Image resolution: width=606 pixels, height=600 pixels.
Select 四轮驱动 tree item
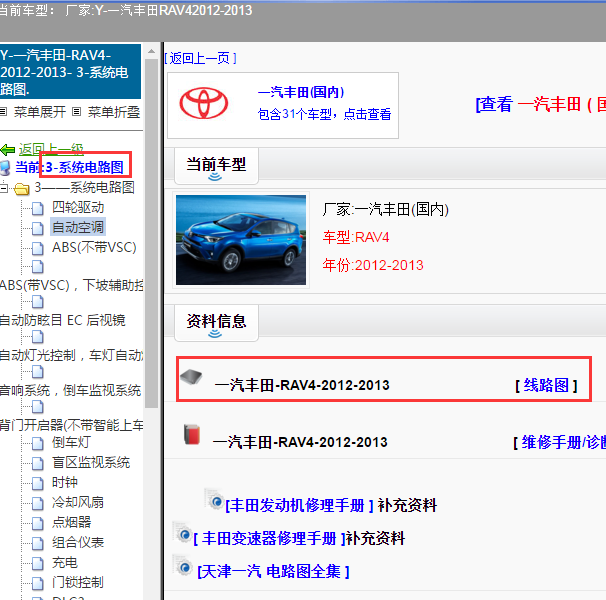click(78, 208)
